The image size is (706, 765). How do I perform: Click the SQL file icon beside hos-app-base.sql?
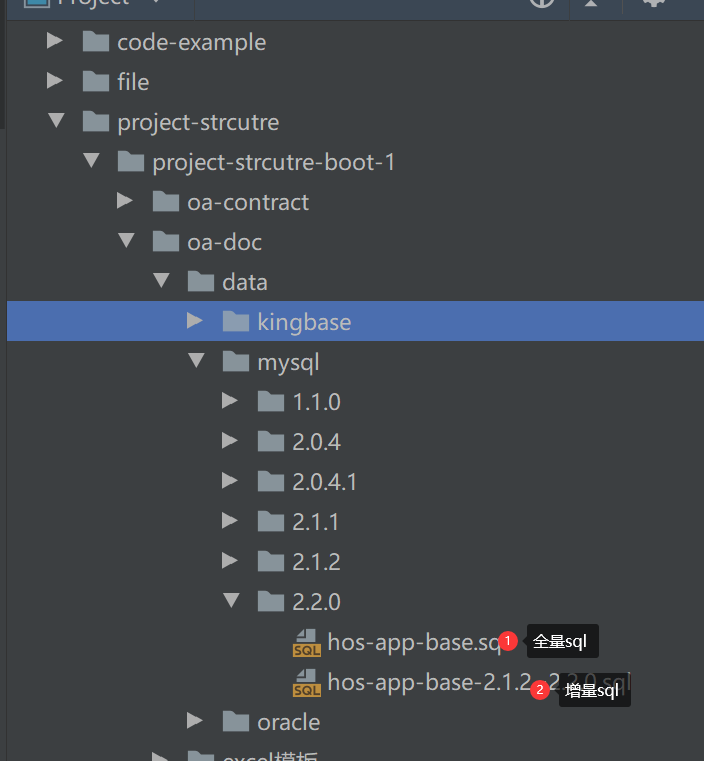point(306,643)
